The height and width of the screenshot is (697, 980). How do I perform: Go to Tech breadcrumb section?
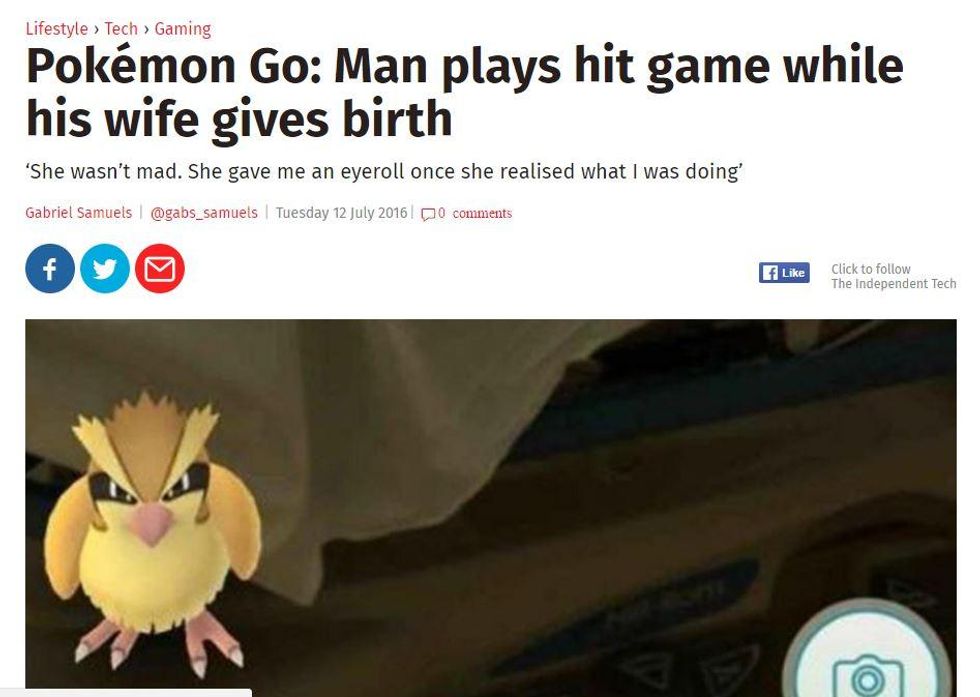click(121, 29)
